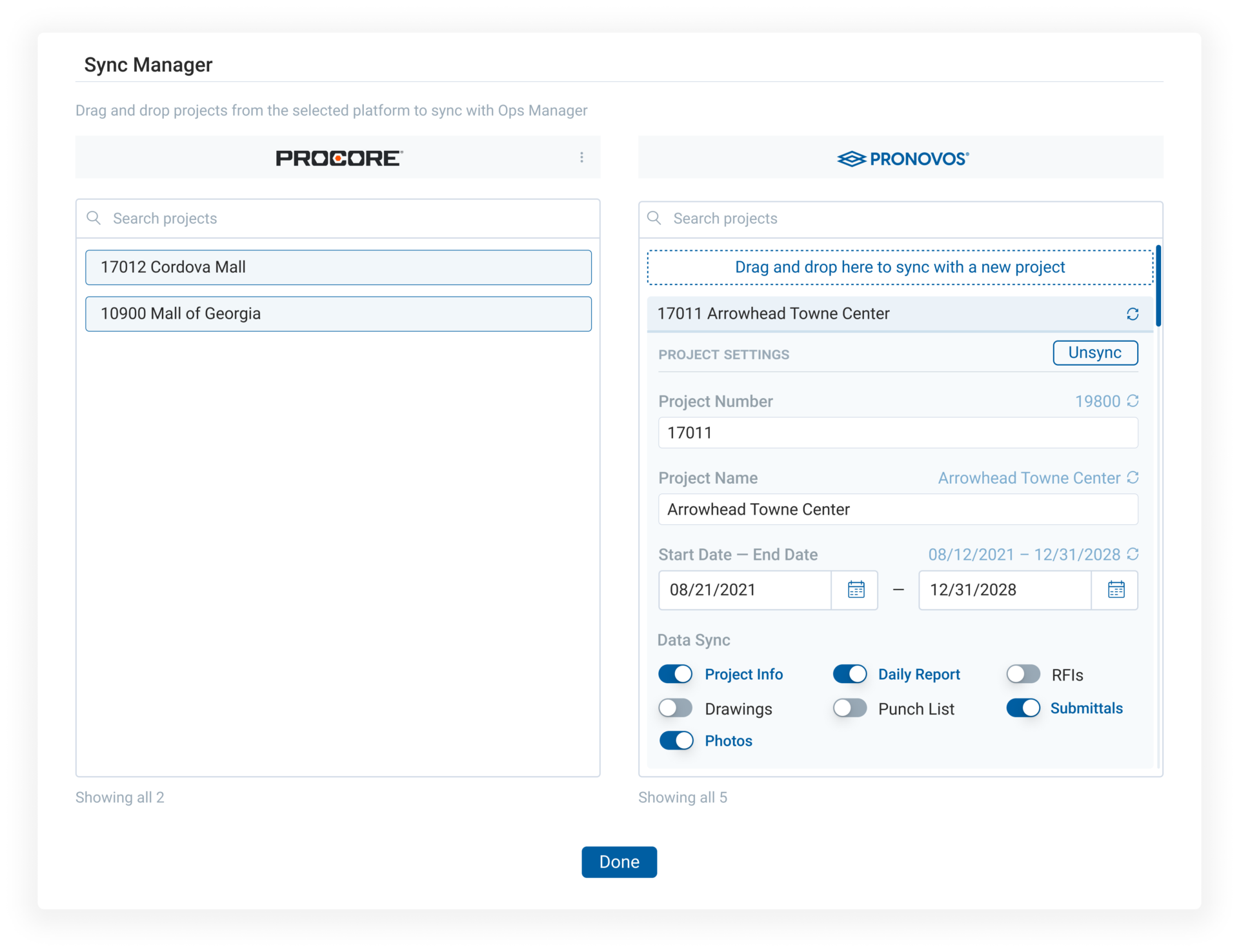Focus the Procore Search projects field

338,219
